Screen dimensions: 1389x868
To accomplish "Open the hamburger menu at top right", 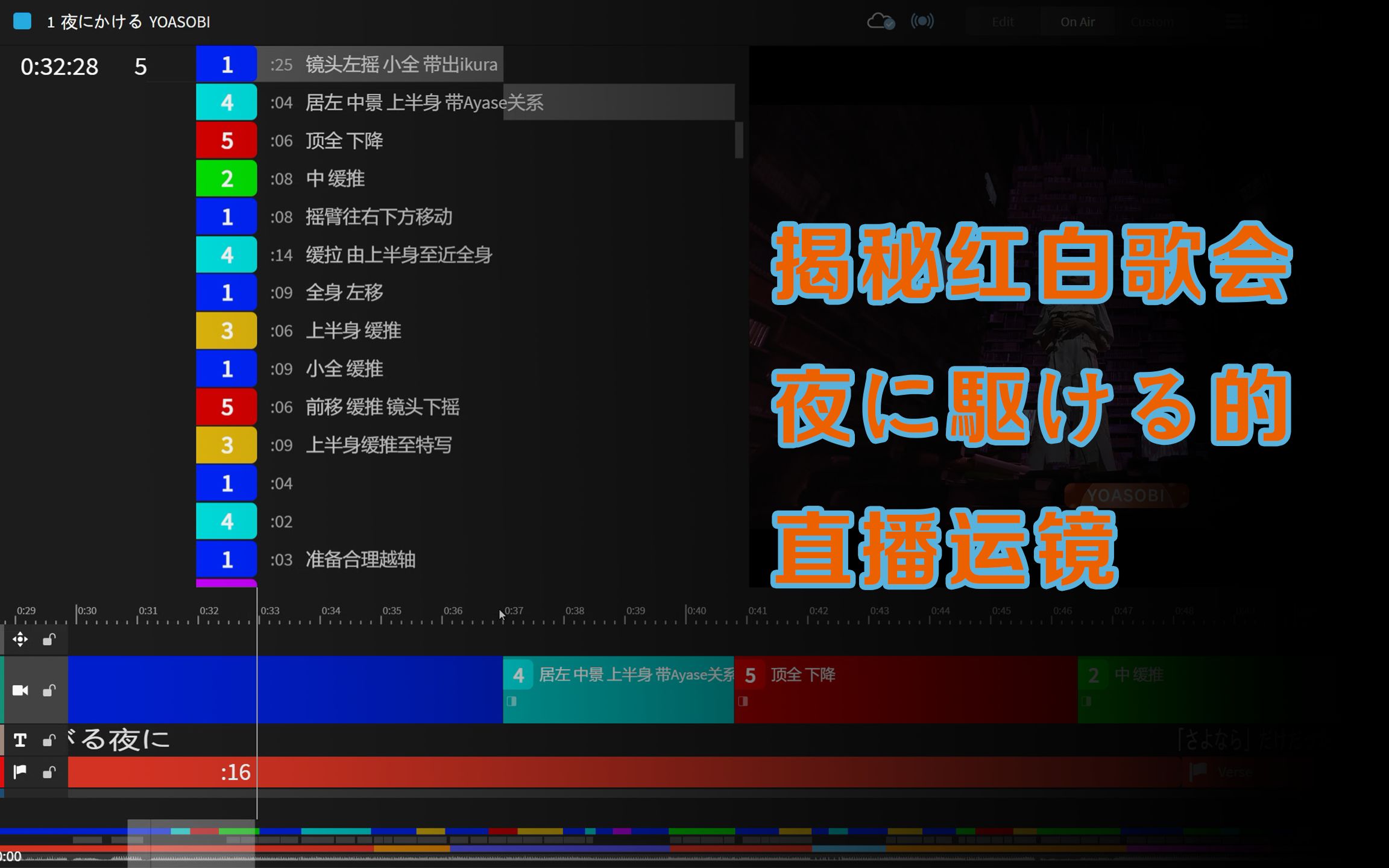I will click(1237, 21).
